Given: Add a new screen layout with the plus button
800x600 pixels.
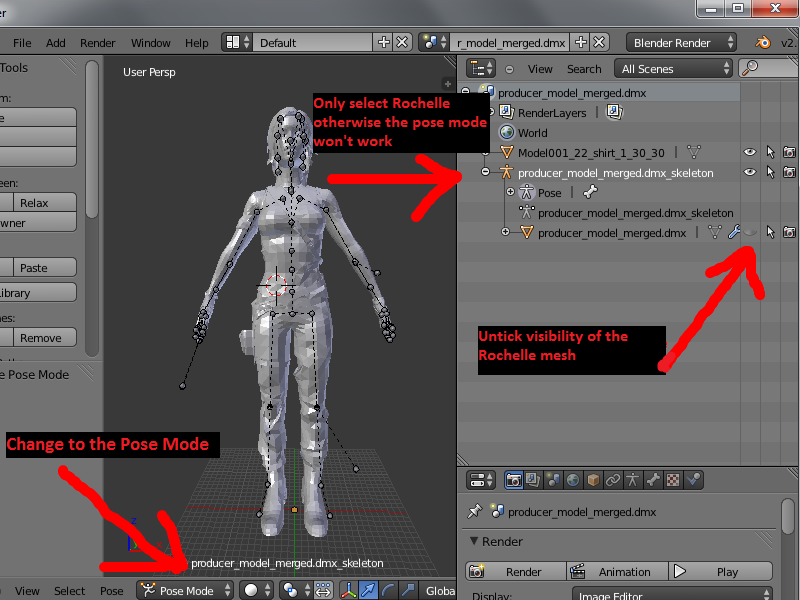Looking at the screenshot, I should tap(384, 42).
